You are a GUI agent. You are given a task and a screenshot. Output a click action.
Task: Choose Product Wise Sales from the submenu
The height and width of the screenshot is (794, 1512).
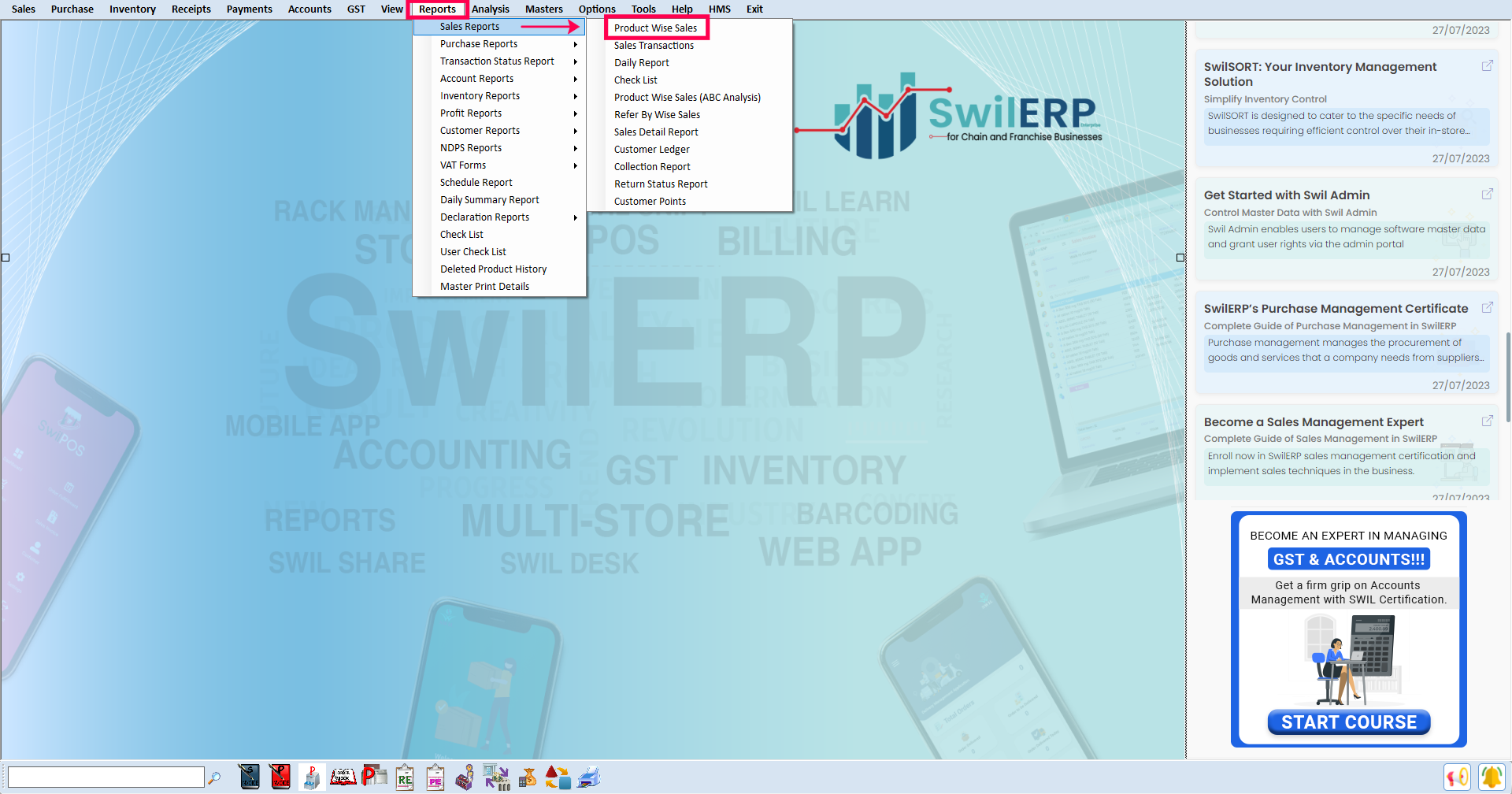tap(656, 28)
